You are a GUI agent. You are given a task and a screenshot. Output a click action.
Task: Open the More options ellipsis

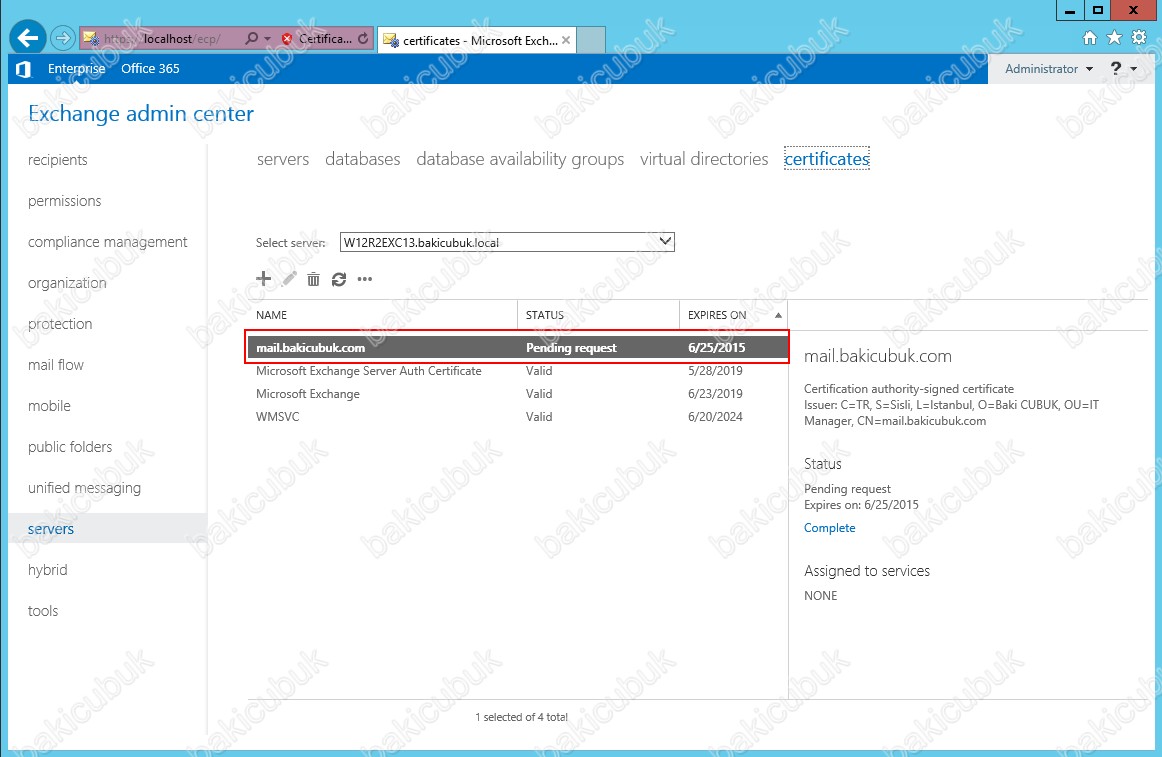coord(365,279)
